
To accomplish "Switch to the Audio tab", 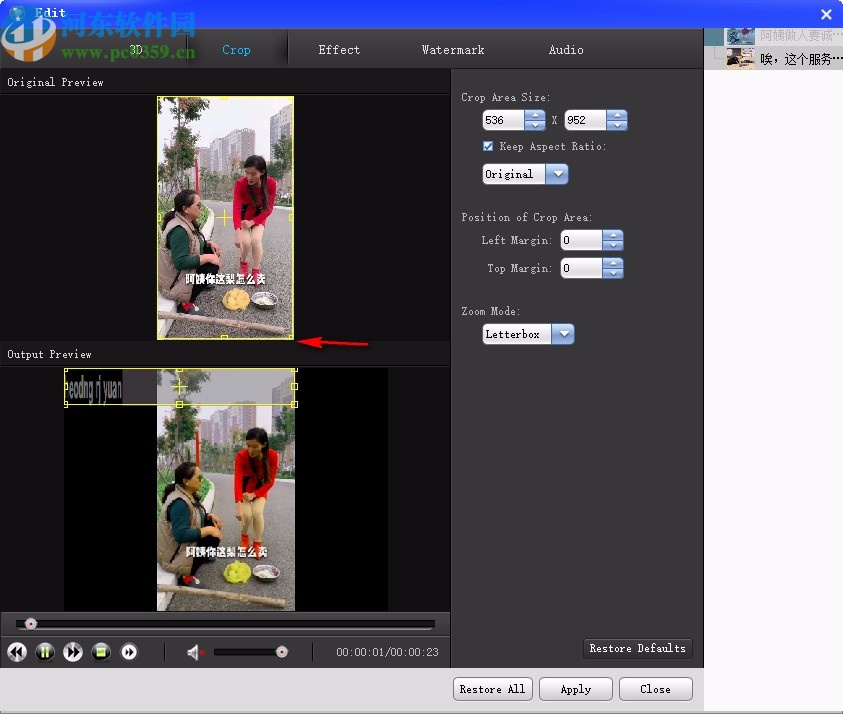I will point(566,49).
